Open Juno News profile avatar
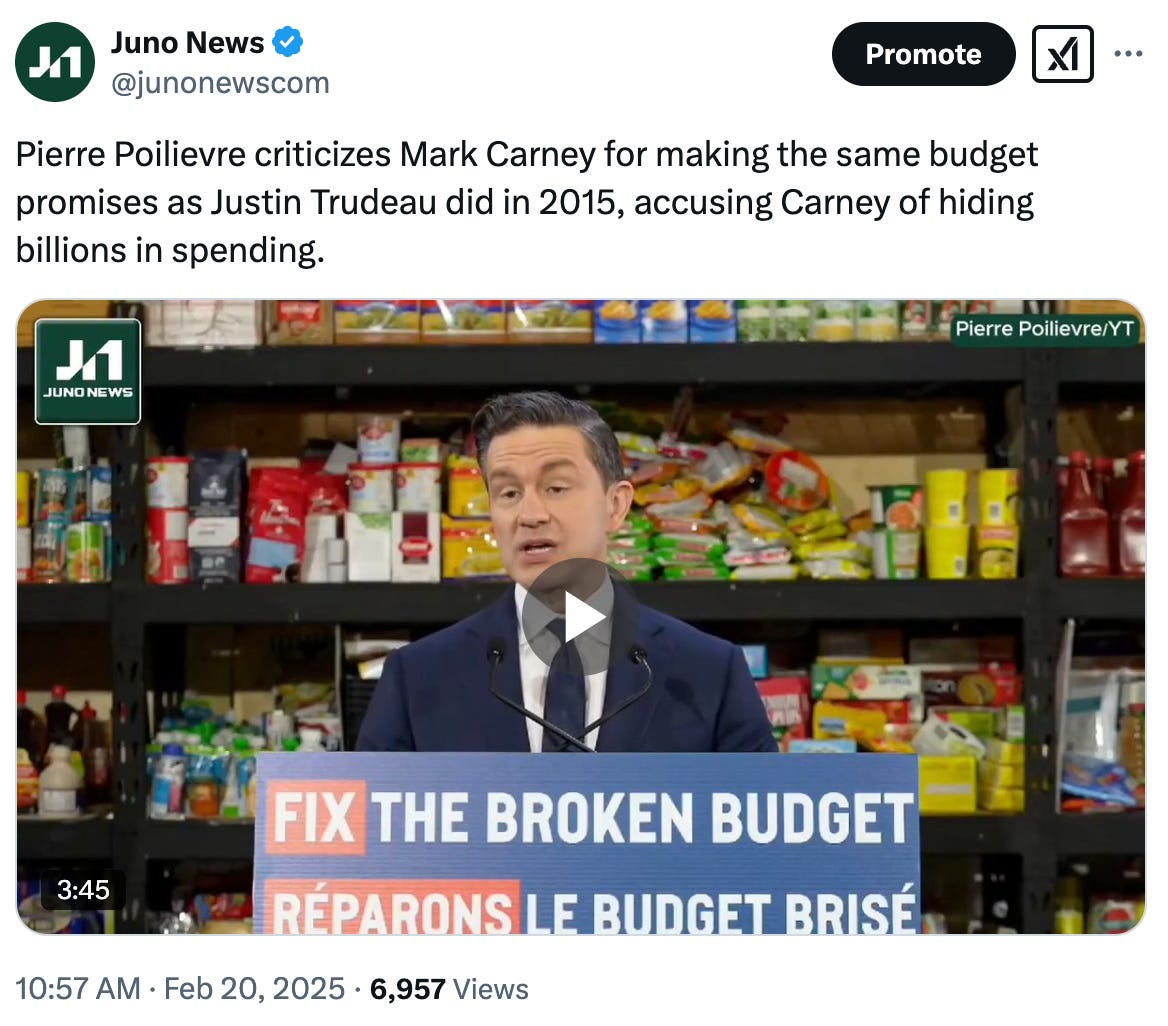 (x=55, y=62)
